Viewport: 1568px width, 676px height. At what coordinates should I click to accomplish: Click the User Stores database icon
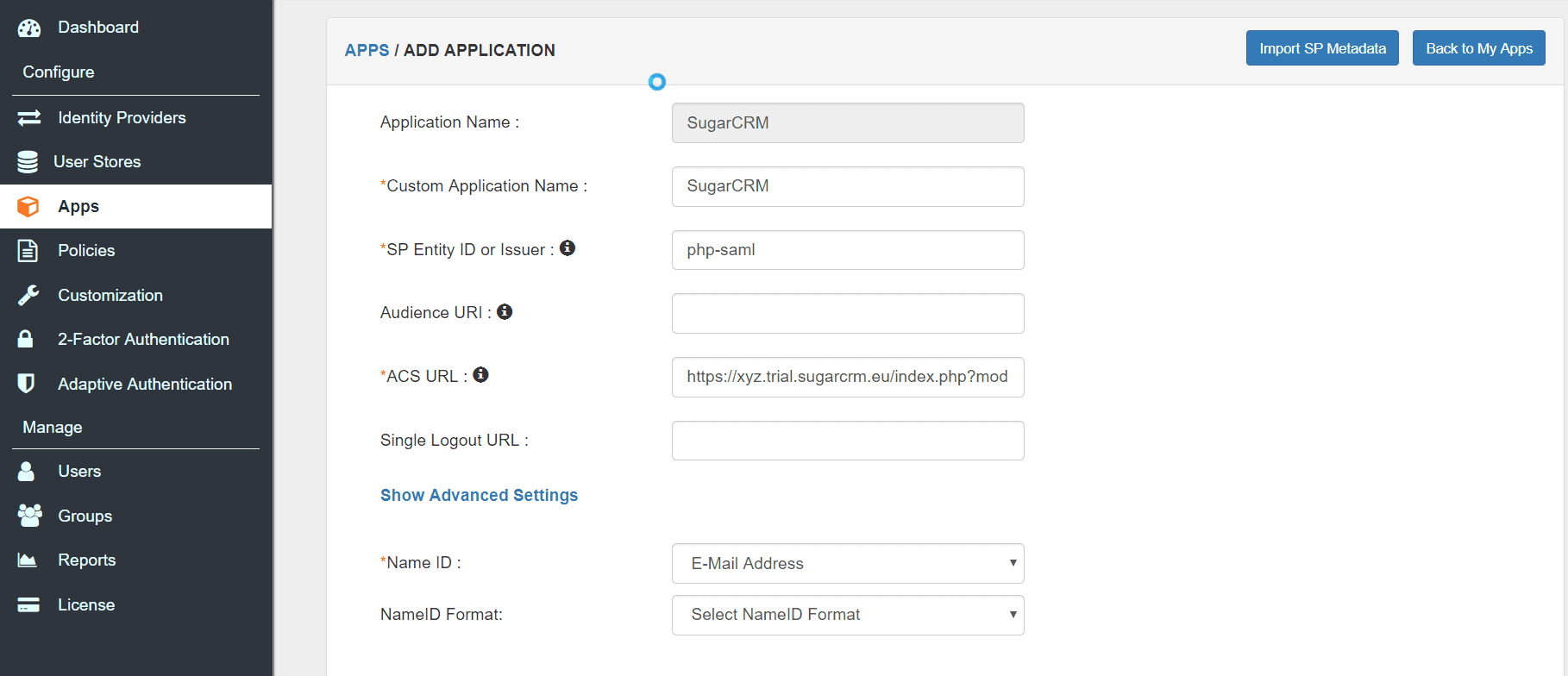click(28, 162)
